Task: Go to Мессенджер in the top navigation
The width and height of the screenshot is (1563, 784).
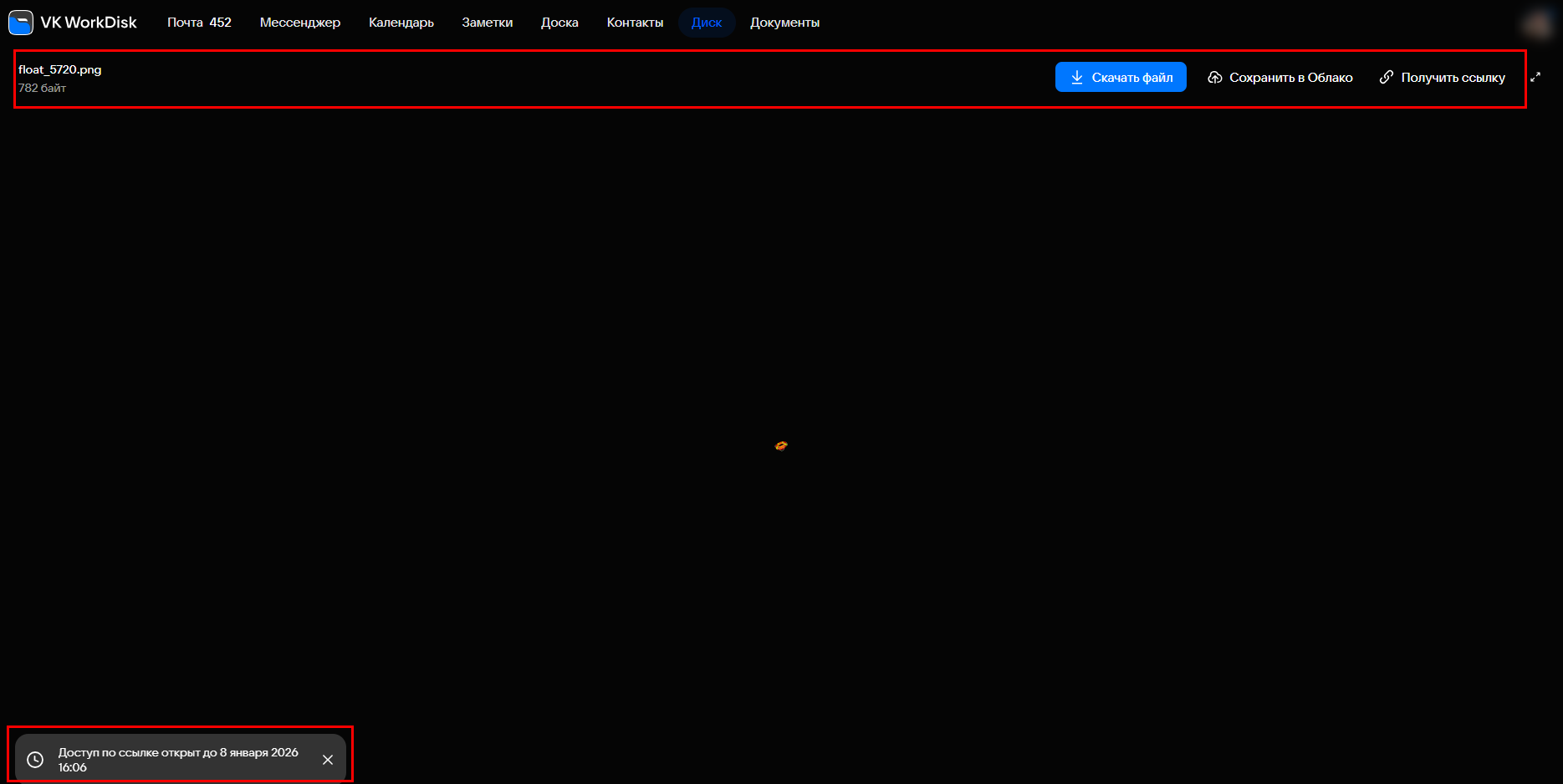Action: (299, 23)
